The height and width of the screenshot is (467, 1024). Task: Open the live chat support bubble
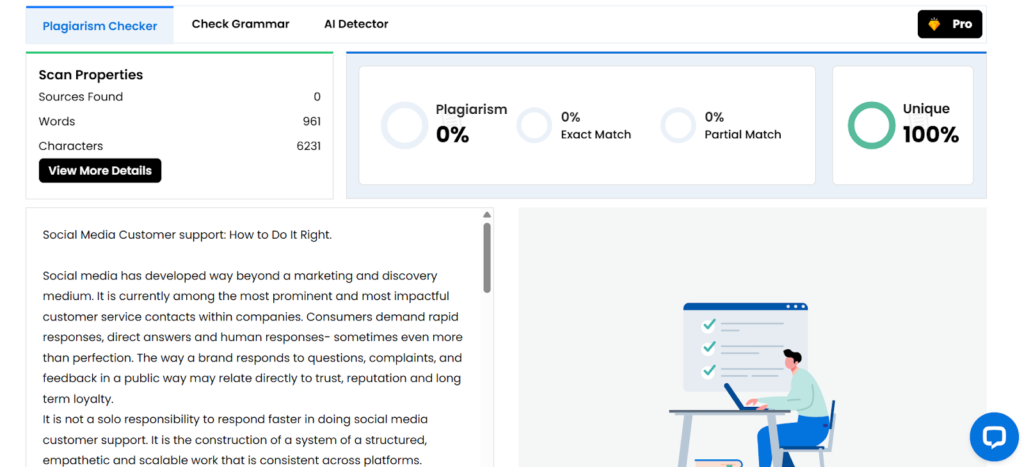(993, 436)
